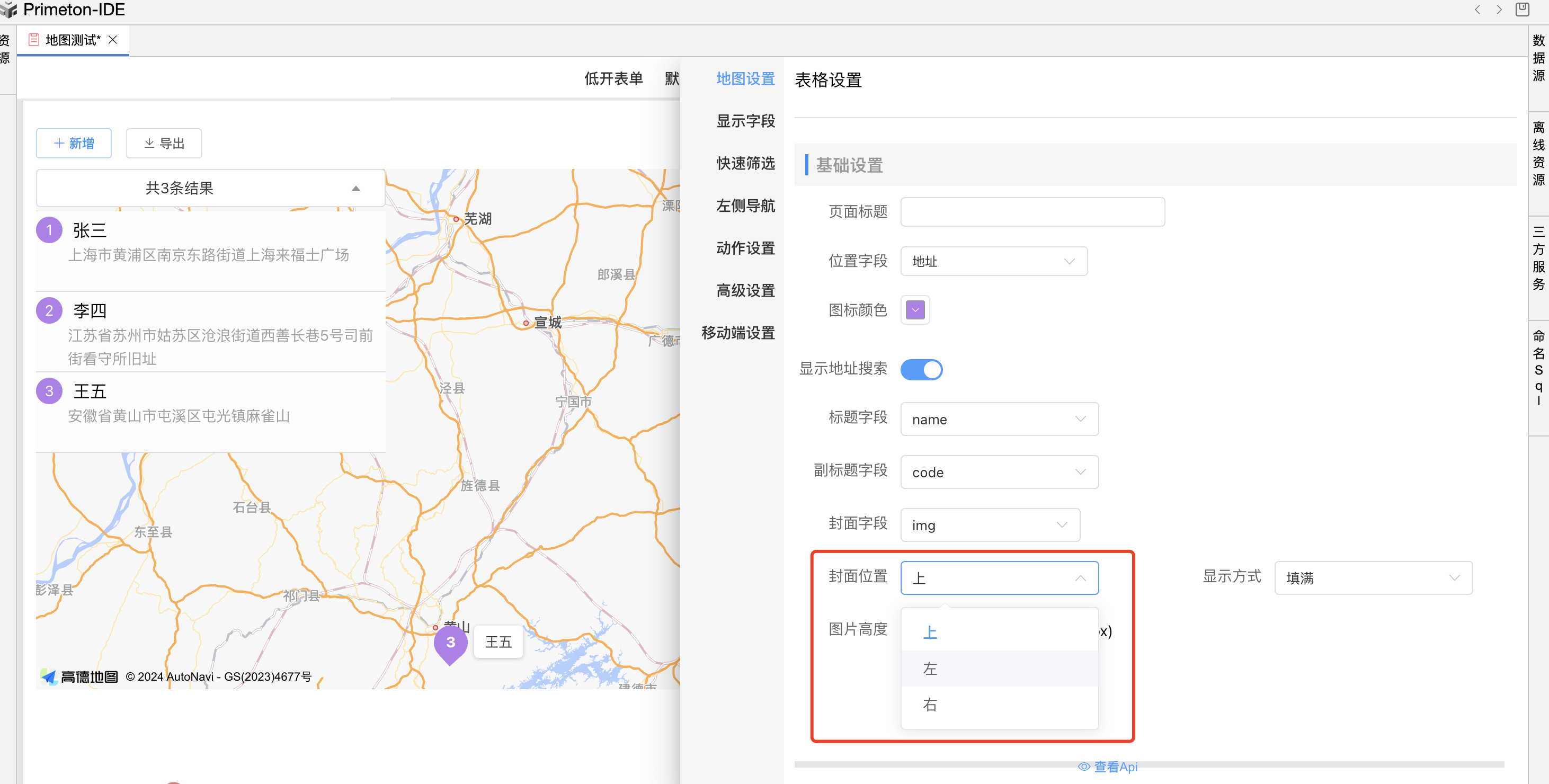Click the numbered 2 circle icon for 李四
The image size is (1549, 784).
tap(49, 310)
